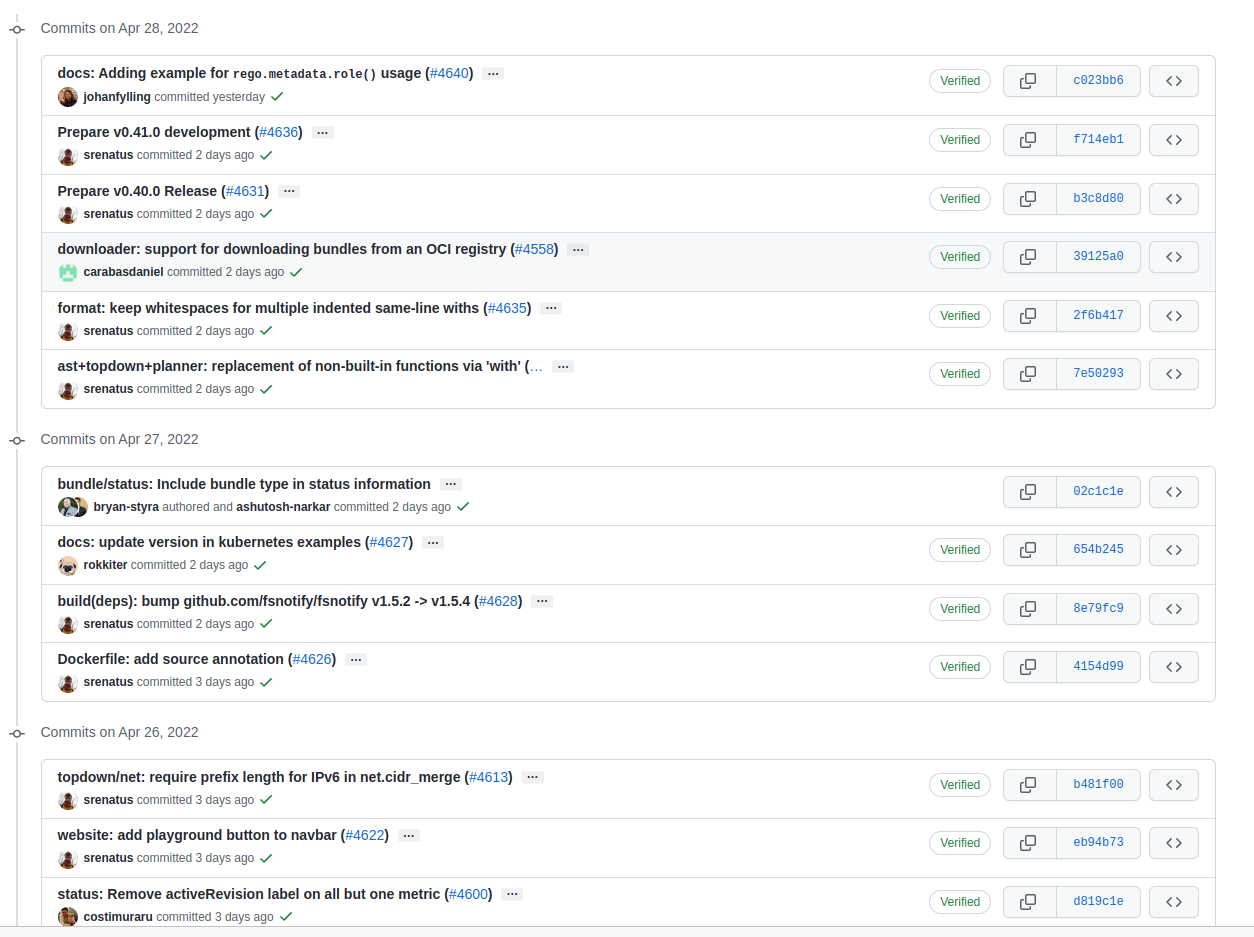Open the bundle/status commit titled Include bundle type

point(244,484)
